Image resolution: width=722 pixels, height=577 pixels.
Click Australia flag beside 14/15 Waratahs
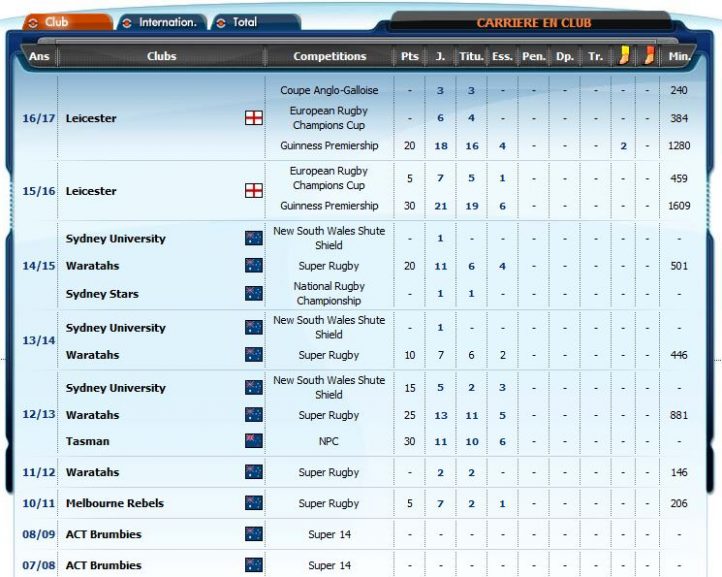pos(254,265)
